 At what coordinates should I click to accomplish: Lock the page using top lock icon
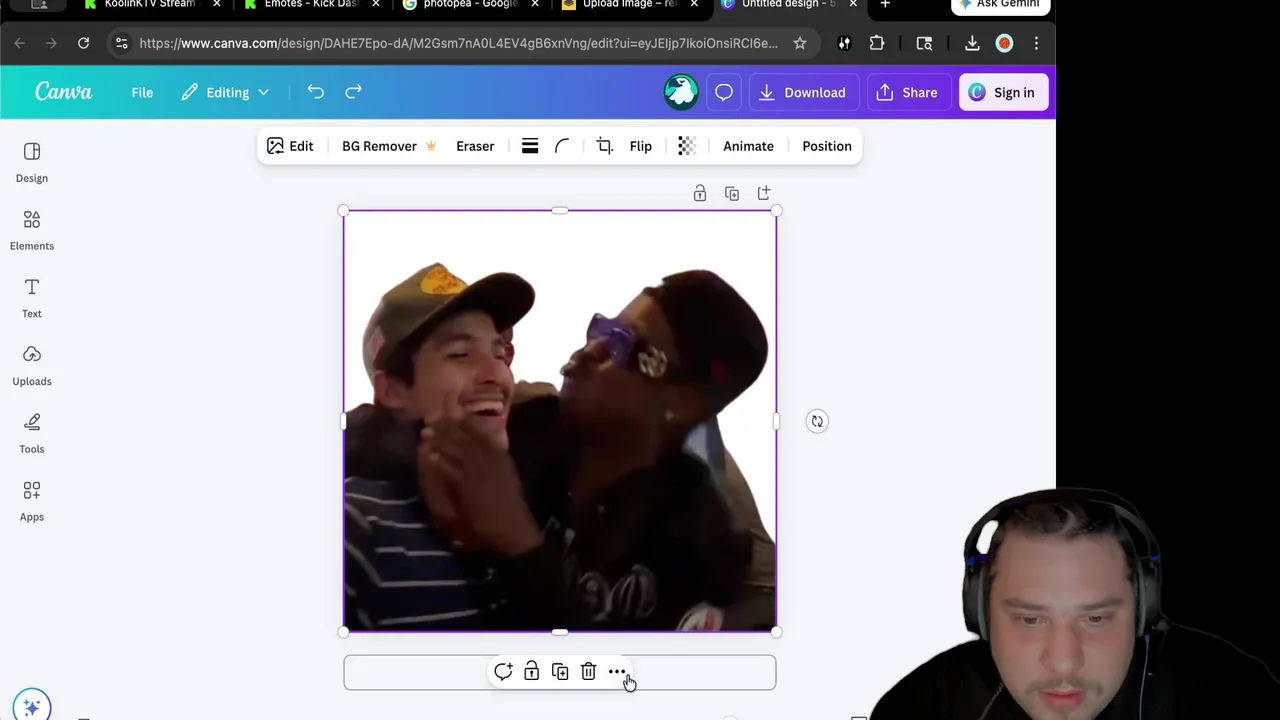tap(700, 193)
